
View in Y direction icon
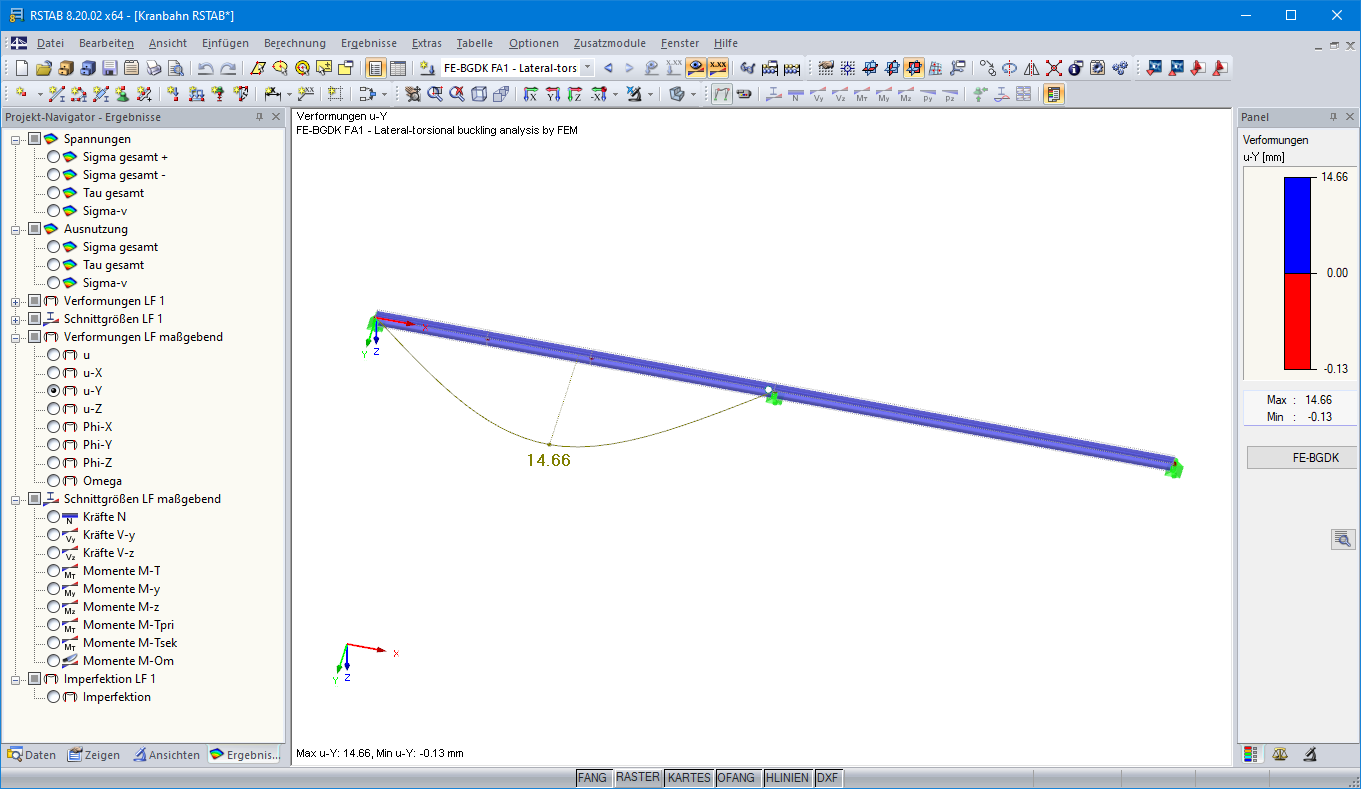553,94
